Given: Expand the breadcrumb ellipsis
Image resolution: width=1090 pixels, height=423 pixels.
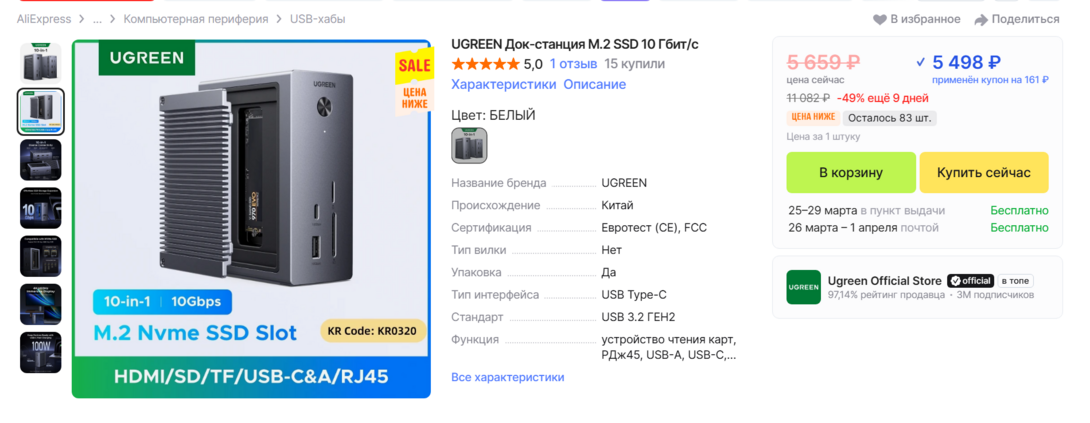Looking at the screenshot, I should point(97,19).
